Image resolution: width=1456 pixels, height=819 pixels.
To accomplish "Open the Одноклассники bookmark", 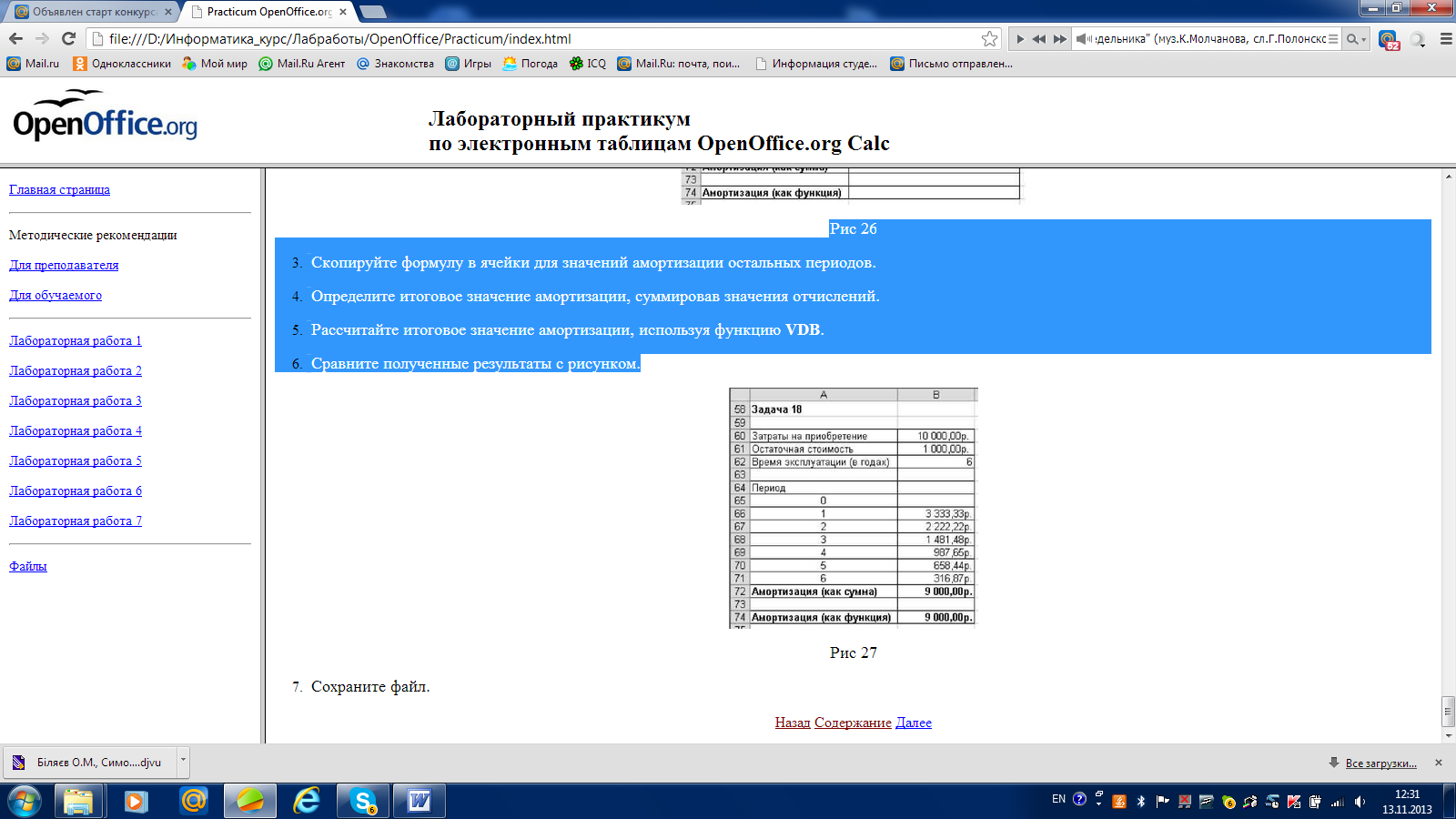I will (122, 64).
